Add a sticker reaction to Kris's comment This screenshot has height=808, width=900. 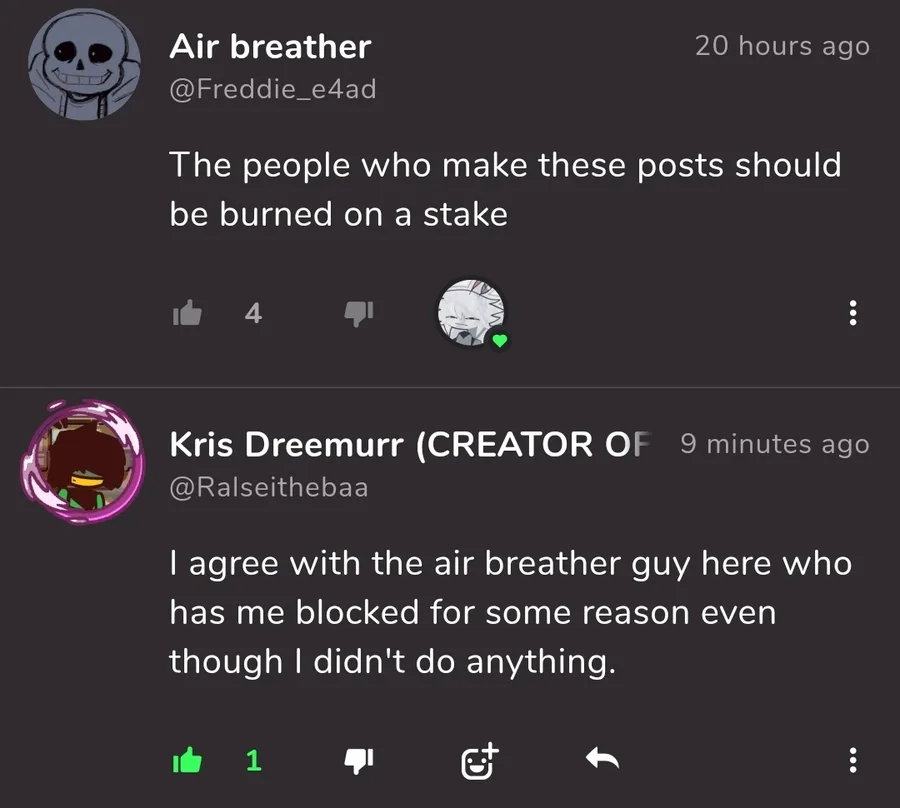[x=480, y=761]
